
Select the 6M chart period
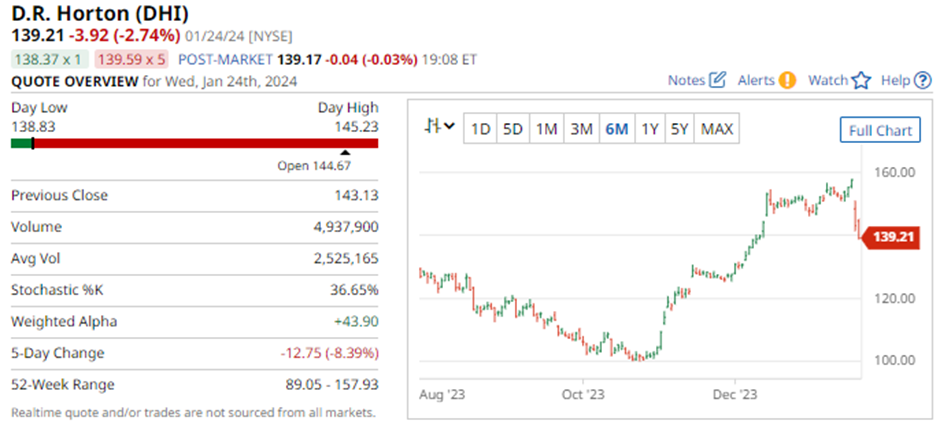(616, 129)
